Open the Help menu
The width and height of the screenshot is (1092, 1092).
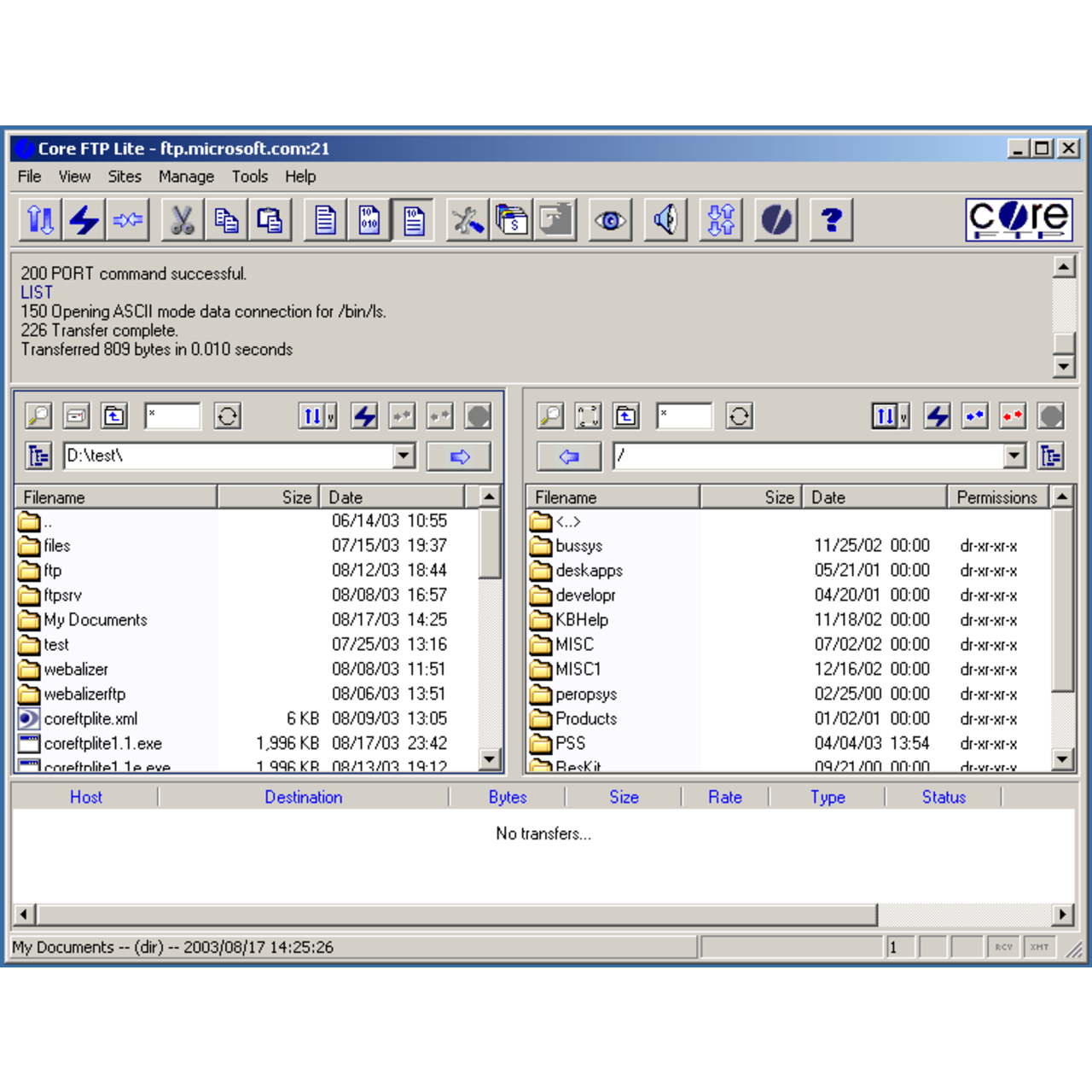coord(300,177)
